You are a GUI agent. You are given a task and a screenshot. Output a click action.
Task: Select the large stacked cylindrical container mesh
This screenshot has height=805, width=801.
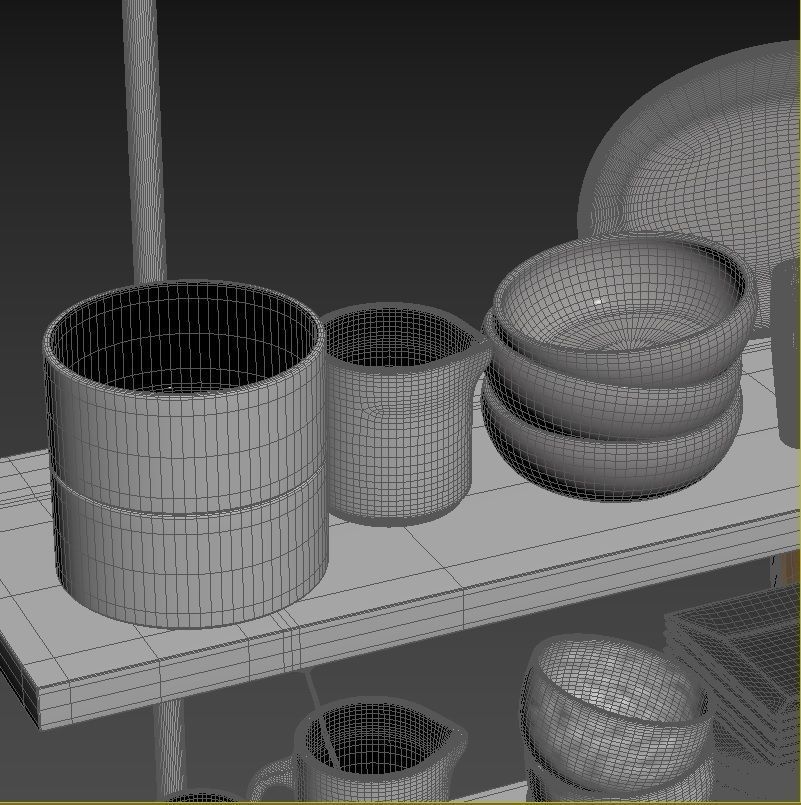click(x=186, y=454)
